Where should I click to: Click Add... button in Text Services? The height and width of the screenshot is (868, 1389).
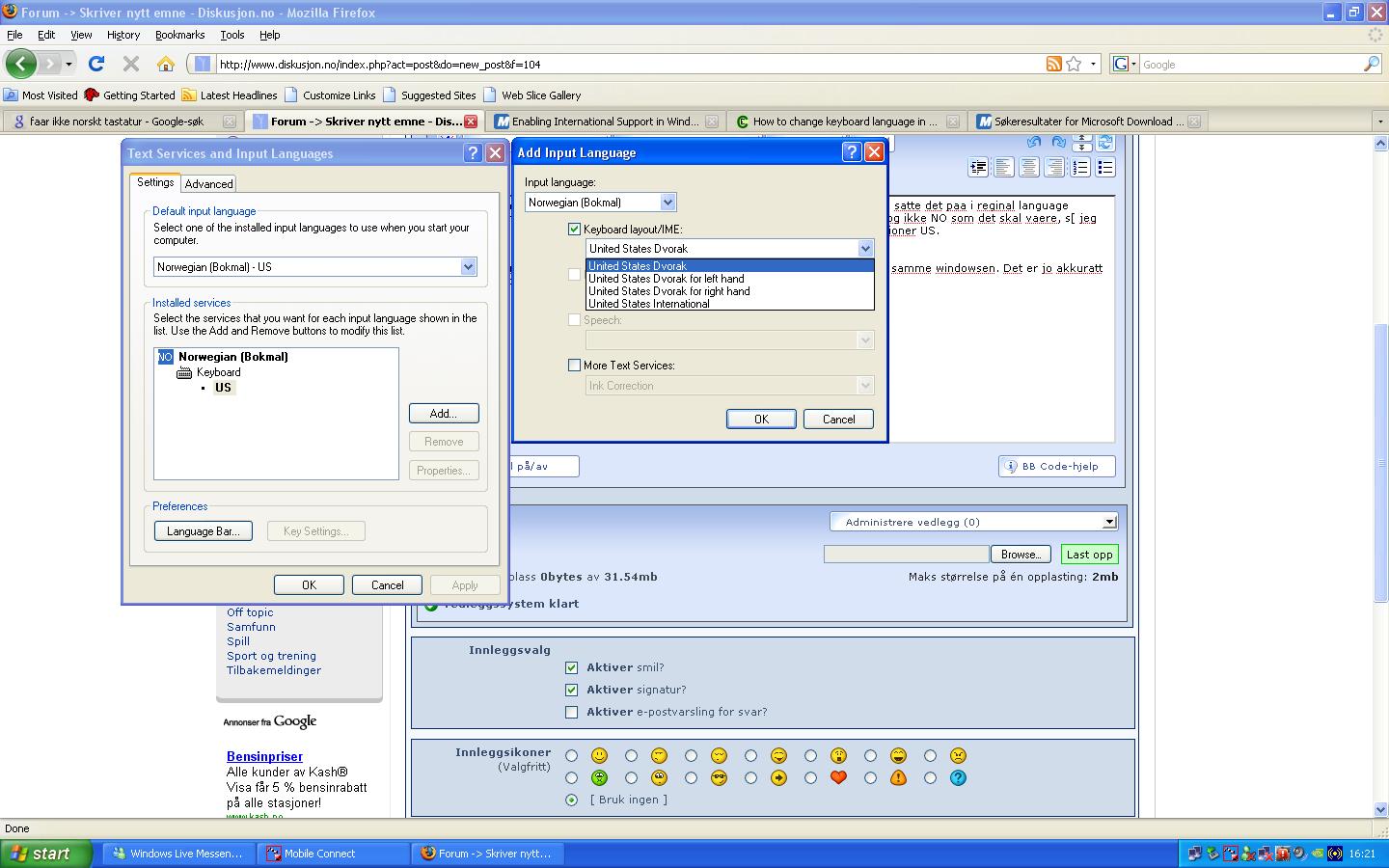pos(444,413)
